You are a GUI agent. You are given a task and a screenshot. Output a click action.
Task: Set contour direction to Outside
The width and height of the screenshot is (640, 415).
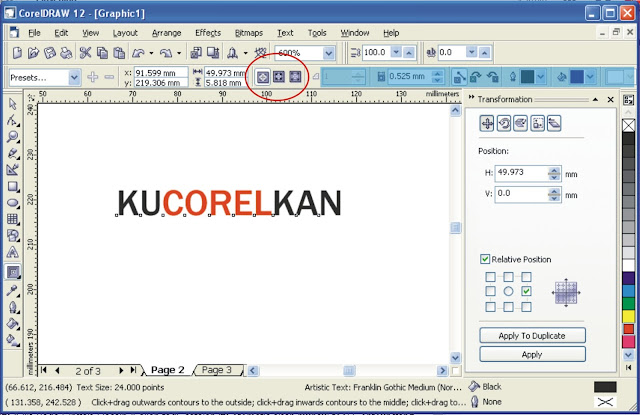(x=296, y=76)
